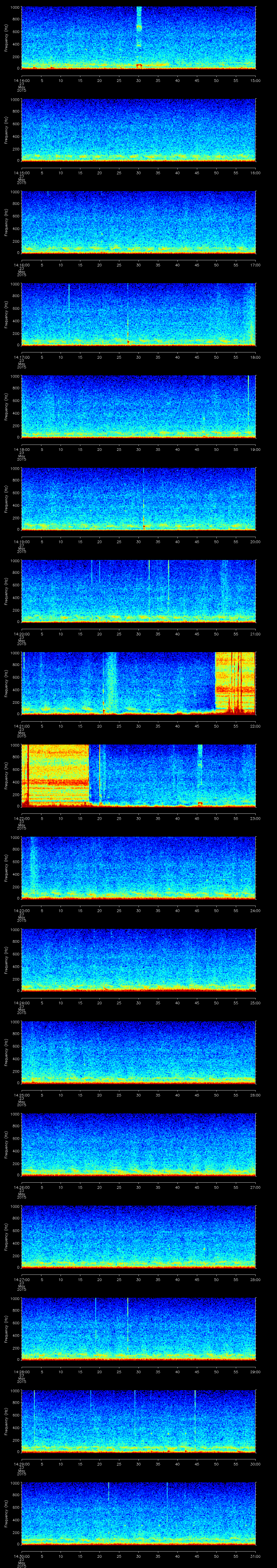Click the Frequency (Hz) axis label of 14:25 spectrogram

coord(6,1052)
